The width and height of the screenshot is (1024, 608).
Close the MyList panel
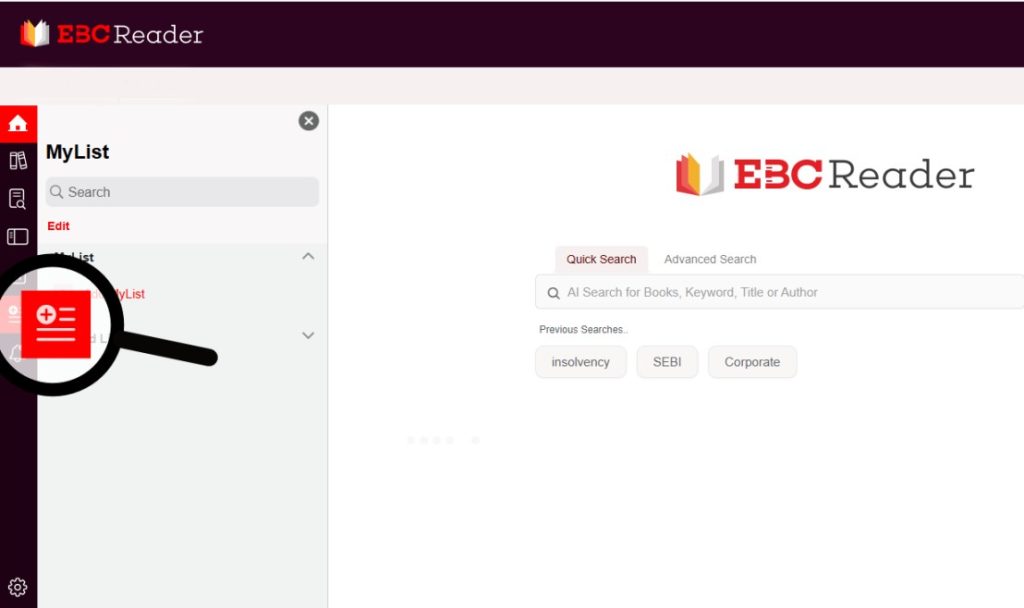(309, 121)
